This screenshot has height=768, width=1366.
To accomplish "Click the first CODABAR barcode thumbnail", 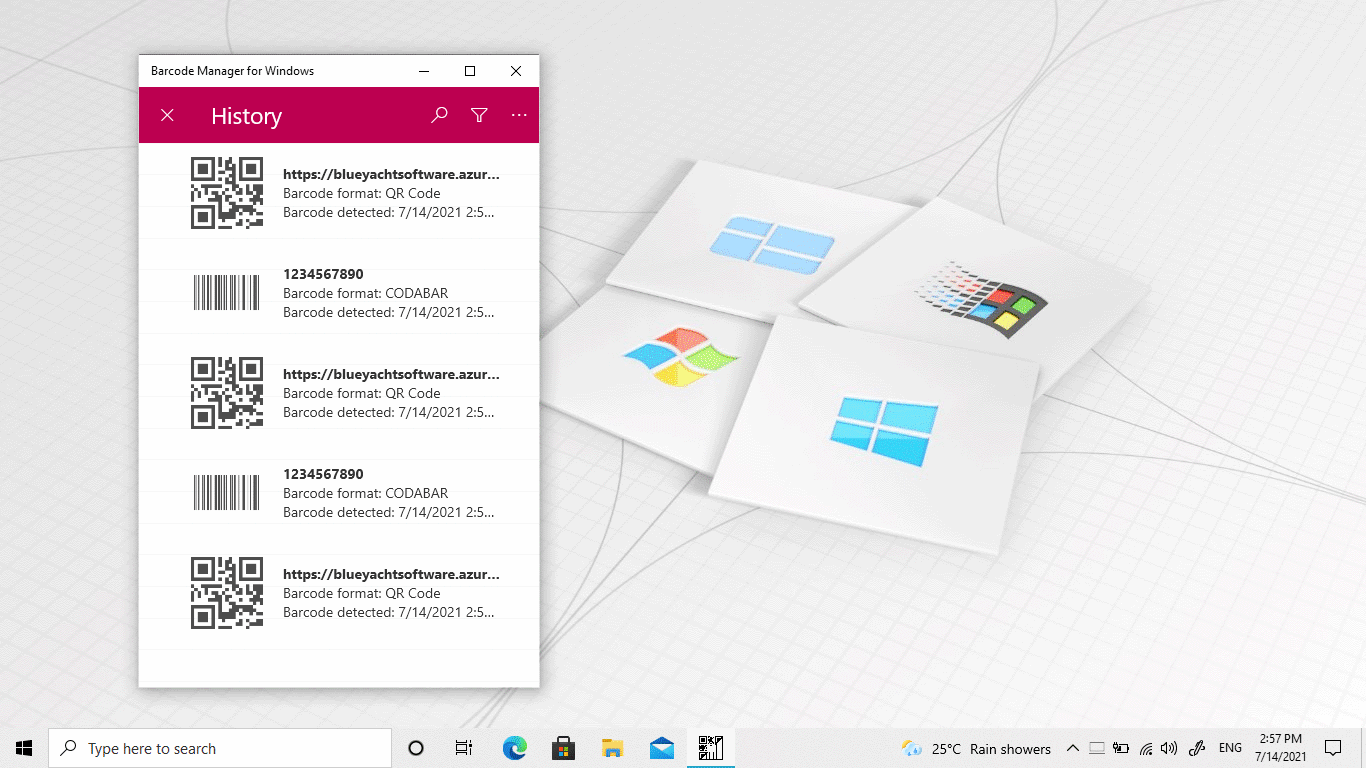I will [226, 293].
